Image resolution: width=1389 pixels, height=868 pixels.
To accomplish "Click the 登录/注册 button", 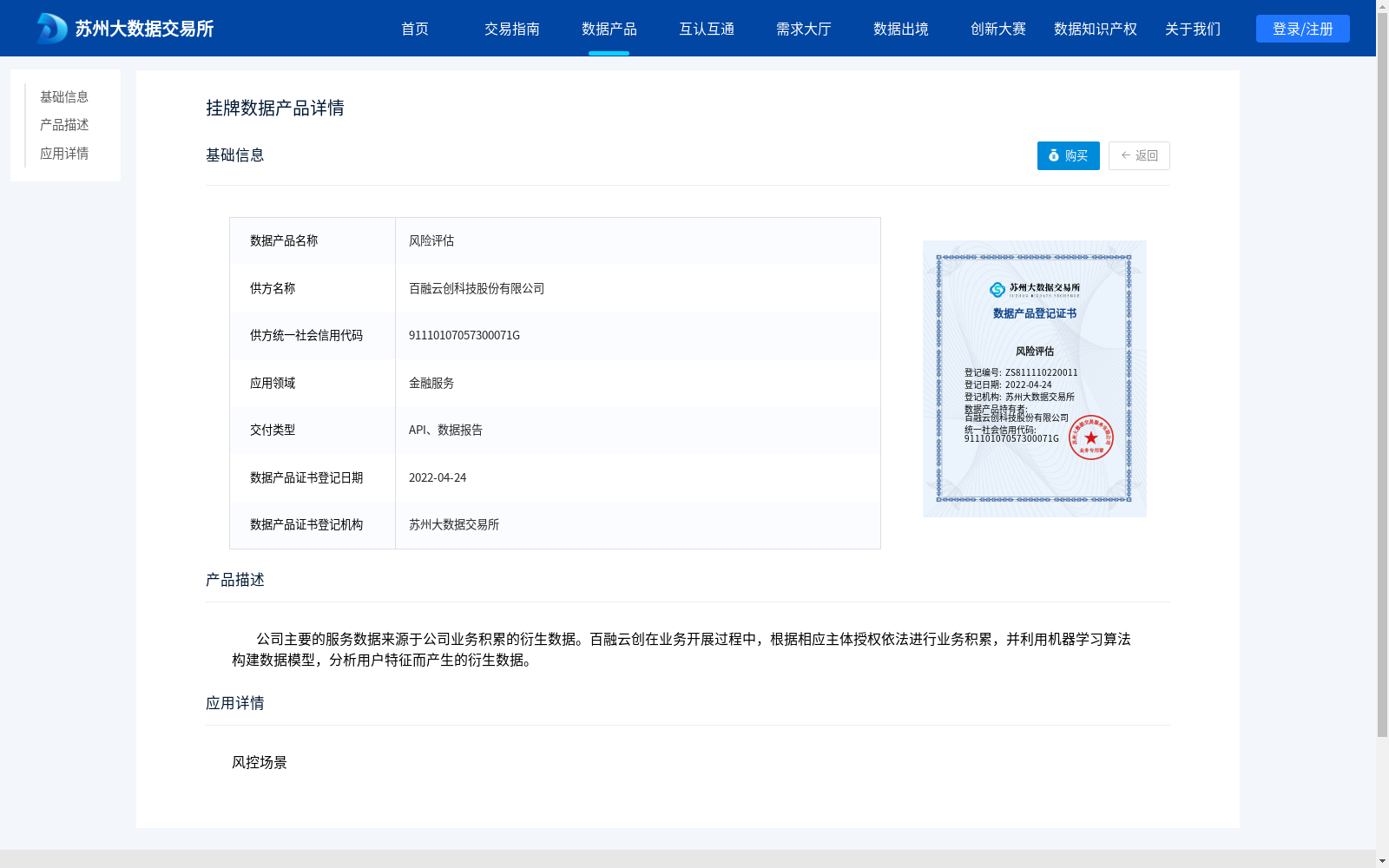I will click(x=1303, y=29).
